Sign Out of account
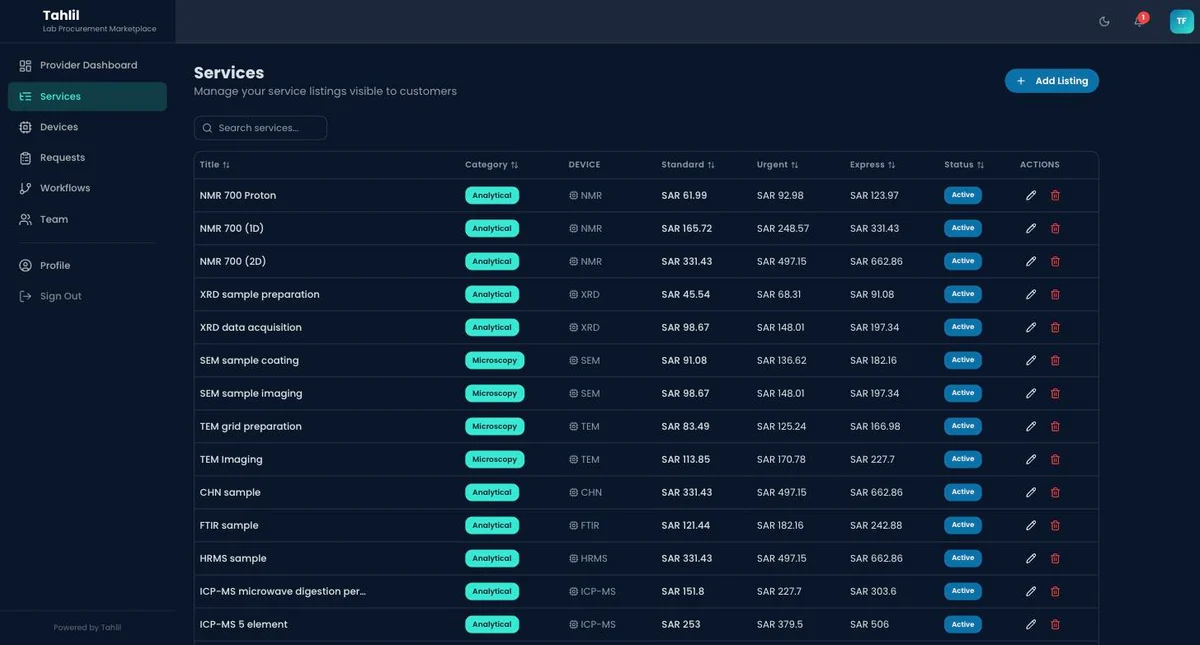Image resolution: width=1200 pixels, height=645 pixels. coord(87,296)
